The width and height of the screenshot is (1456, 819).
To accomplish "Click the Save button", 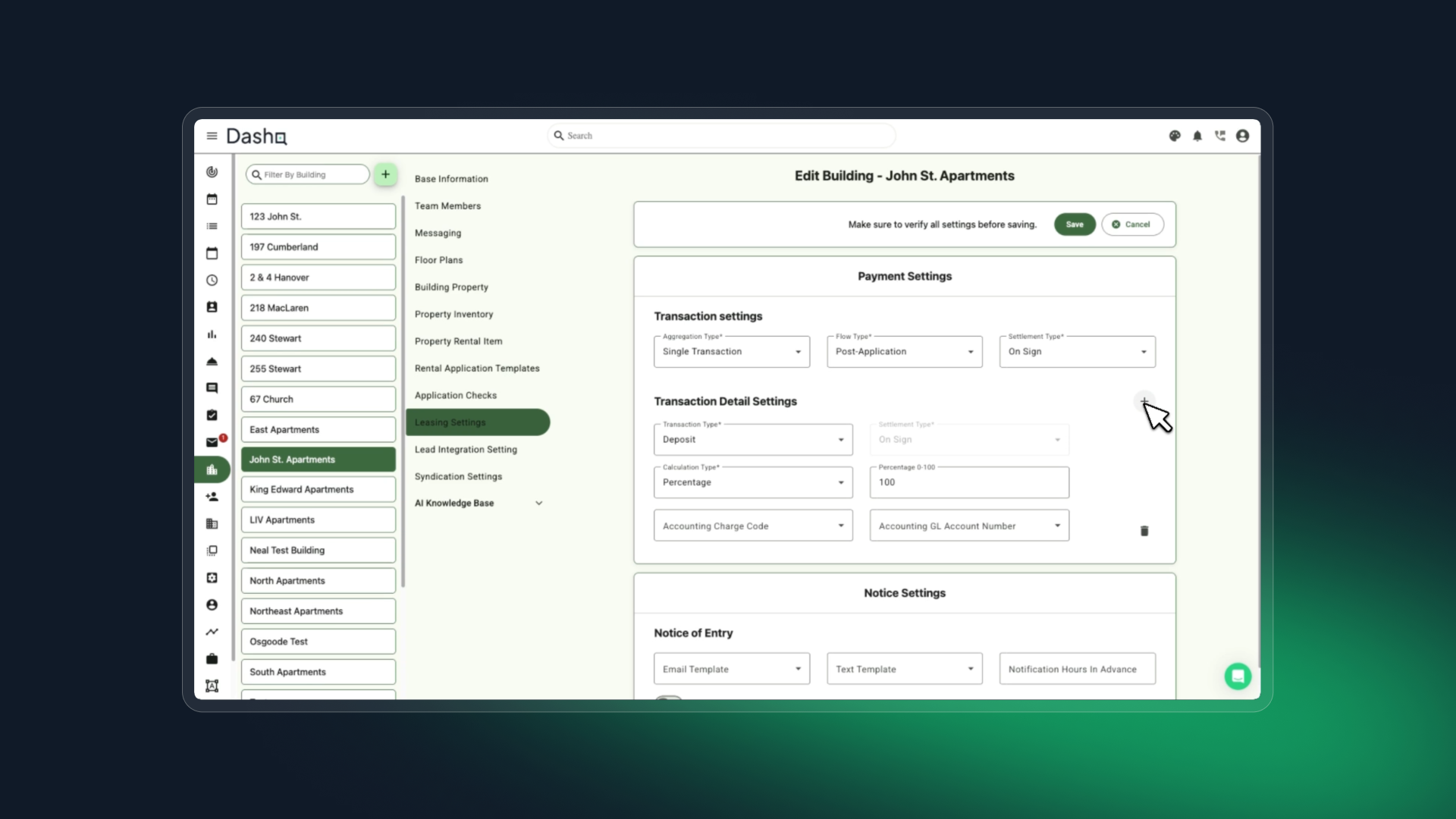I will (1074, 224).
